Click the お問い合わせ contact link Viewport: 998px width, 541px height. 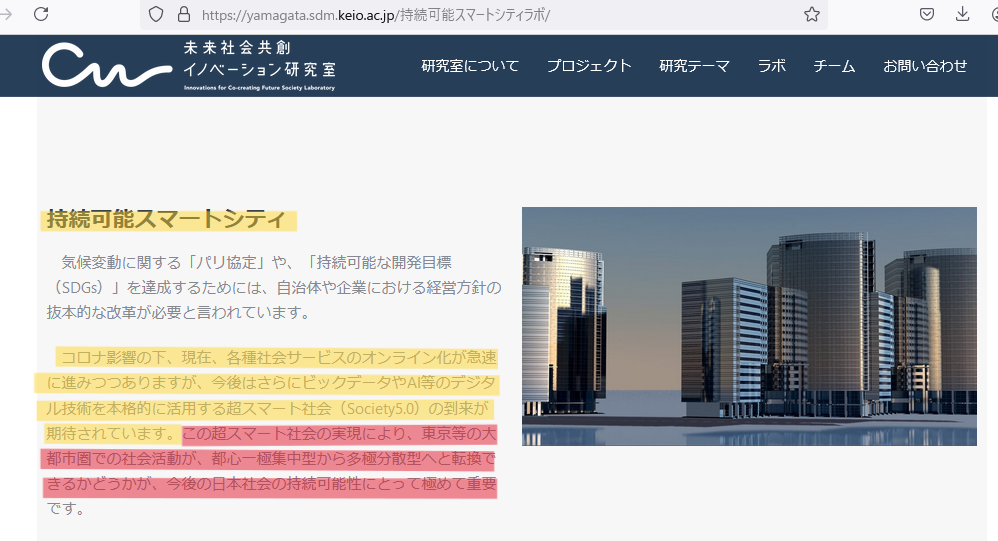pyautogui.click(x=925, y=66)
